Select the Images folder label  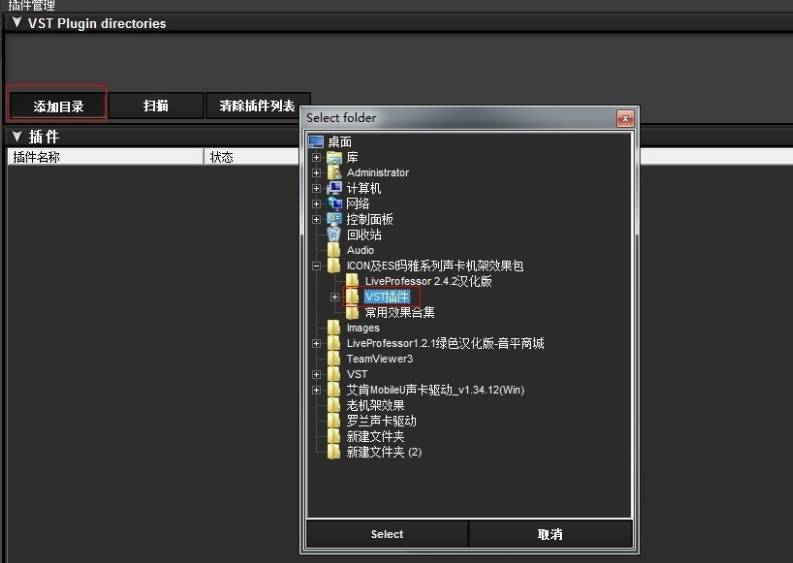(x=363, y=328)
